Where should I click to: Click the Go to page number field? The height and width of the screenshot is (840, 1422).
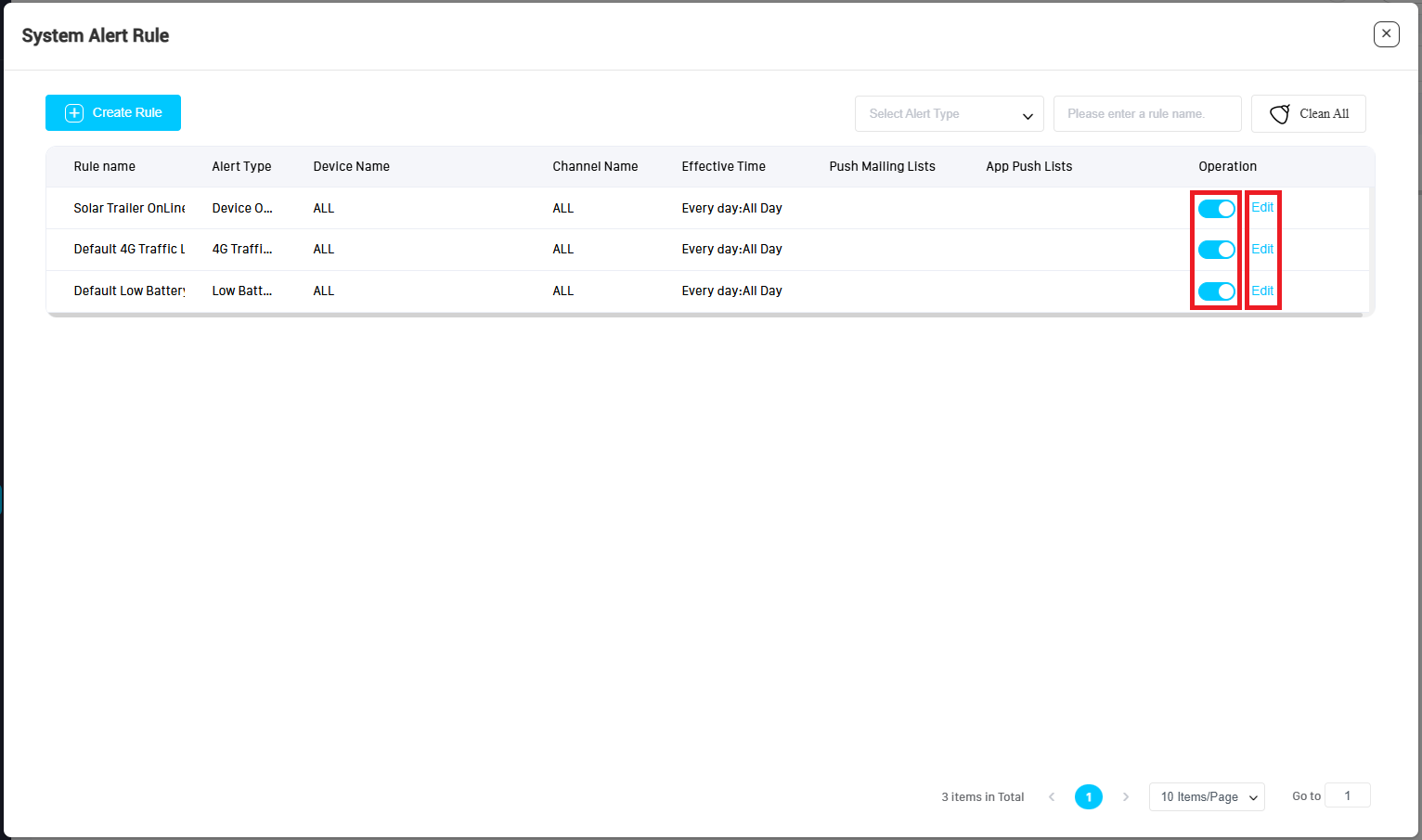[x=1347, y=795]
